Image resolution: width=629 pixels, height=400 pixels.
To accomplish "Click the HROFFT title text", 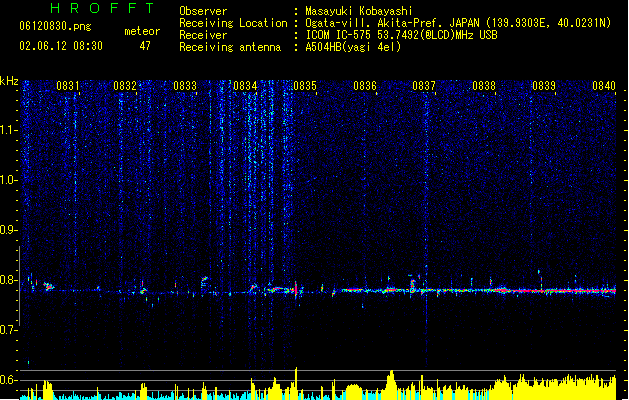I will tap(102, 8).
